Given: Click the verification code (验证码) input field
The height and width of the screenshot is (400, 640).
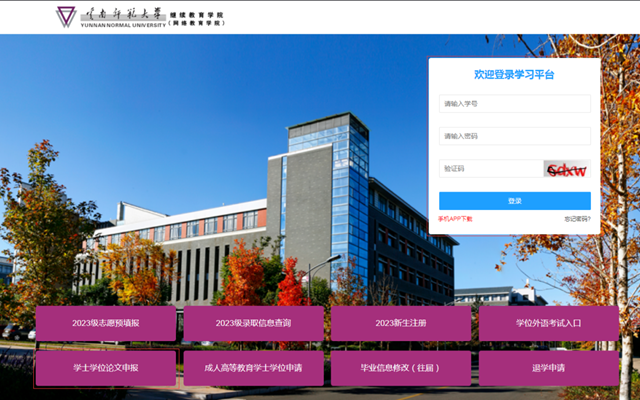Looking at the screenshot, I should click(x=491, y=169).
